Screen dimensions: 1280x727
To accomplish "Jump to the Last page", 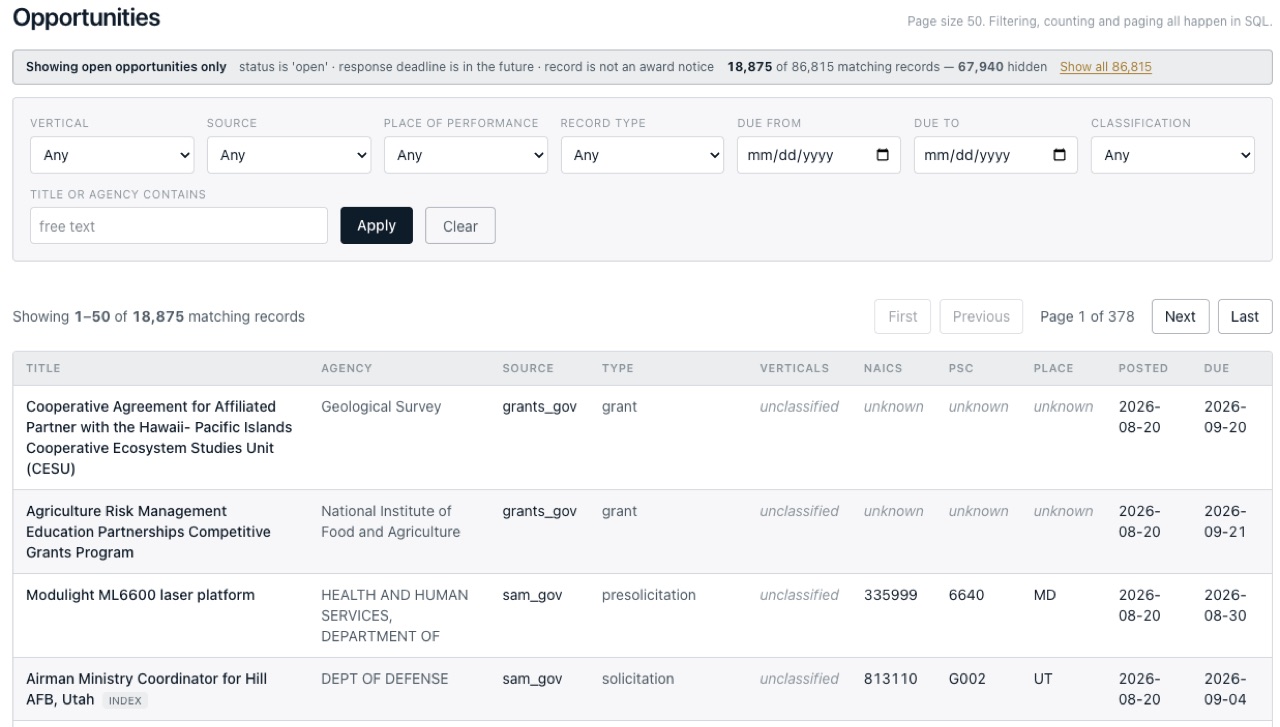I will click(x=1245, y=316).
